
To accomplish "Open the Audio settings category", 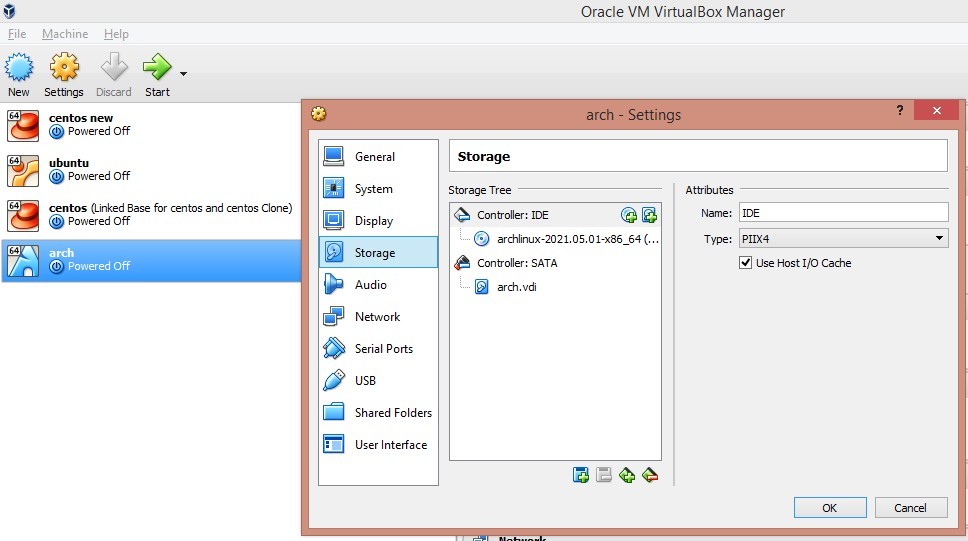I will pyautogui.click(x=378, y=285).
